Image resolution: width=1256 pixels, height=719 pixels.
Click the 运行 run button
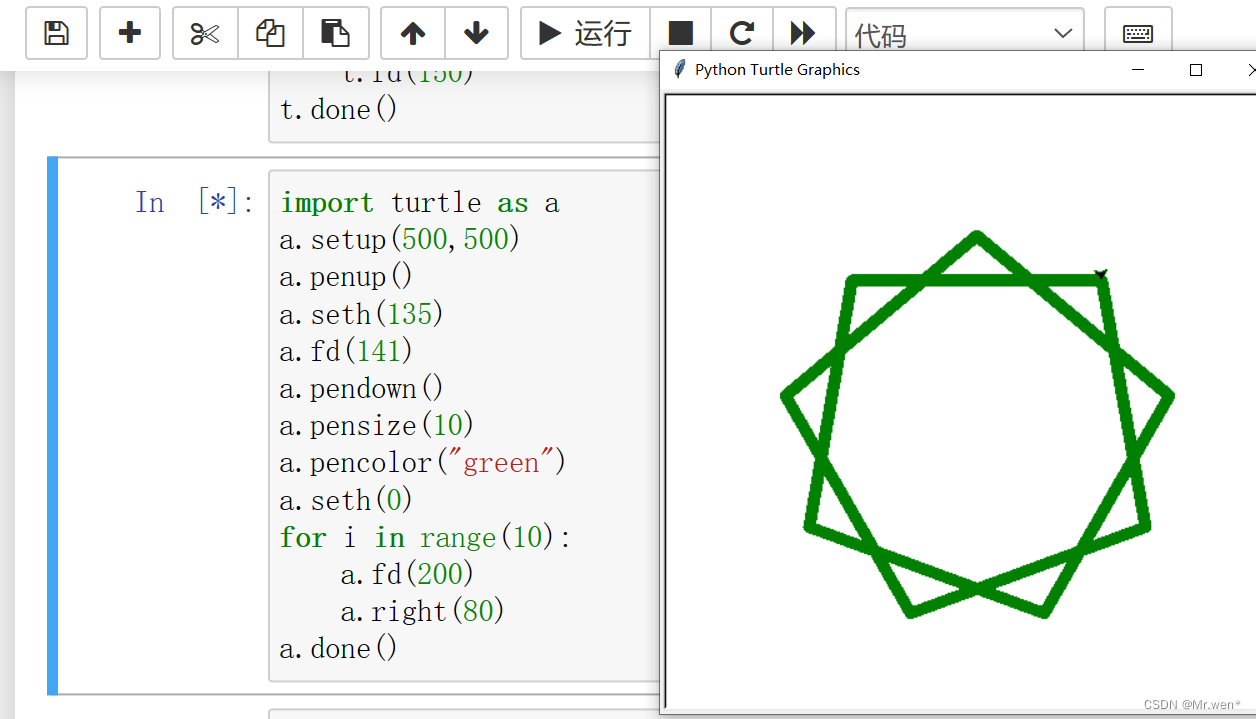pyautogui.click(x=584, y=33)
